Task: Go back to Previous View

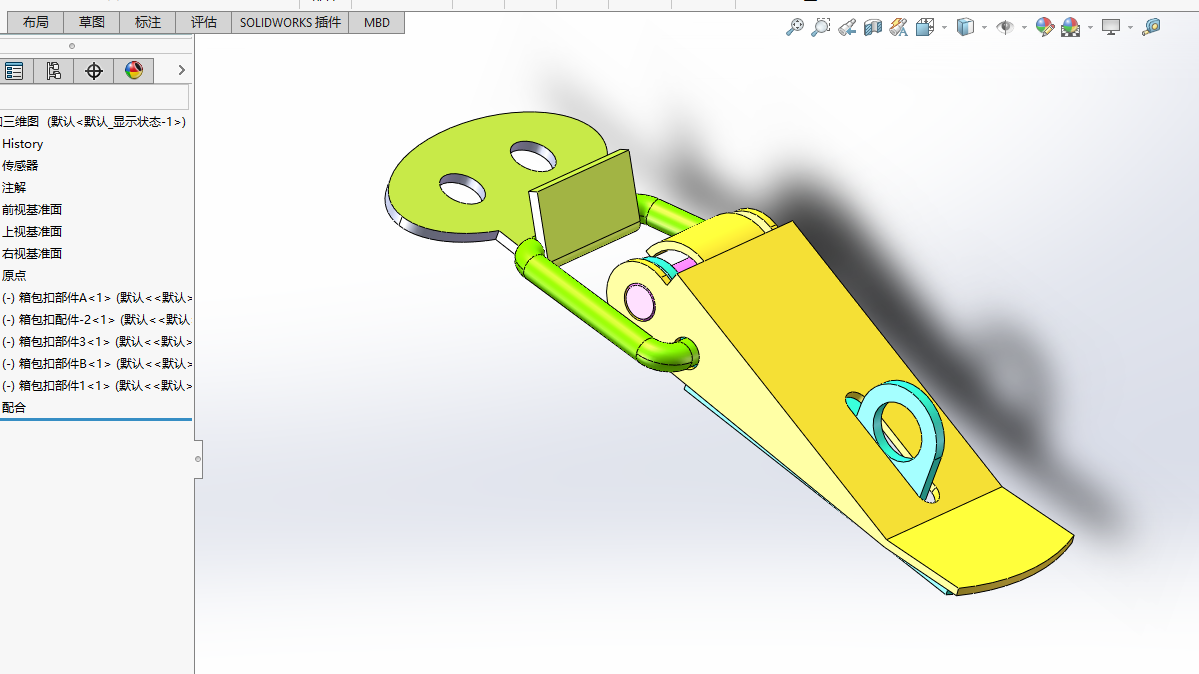Action: click(846, 28)
